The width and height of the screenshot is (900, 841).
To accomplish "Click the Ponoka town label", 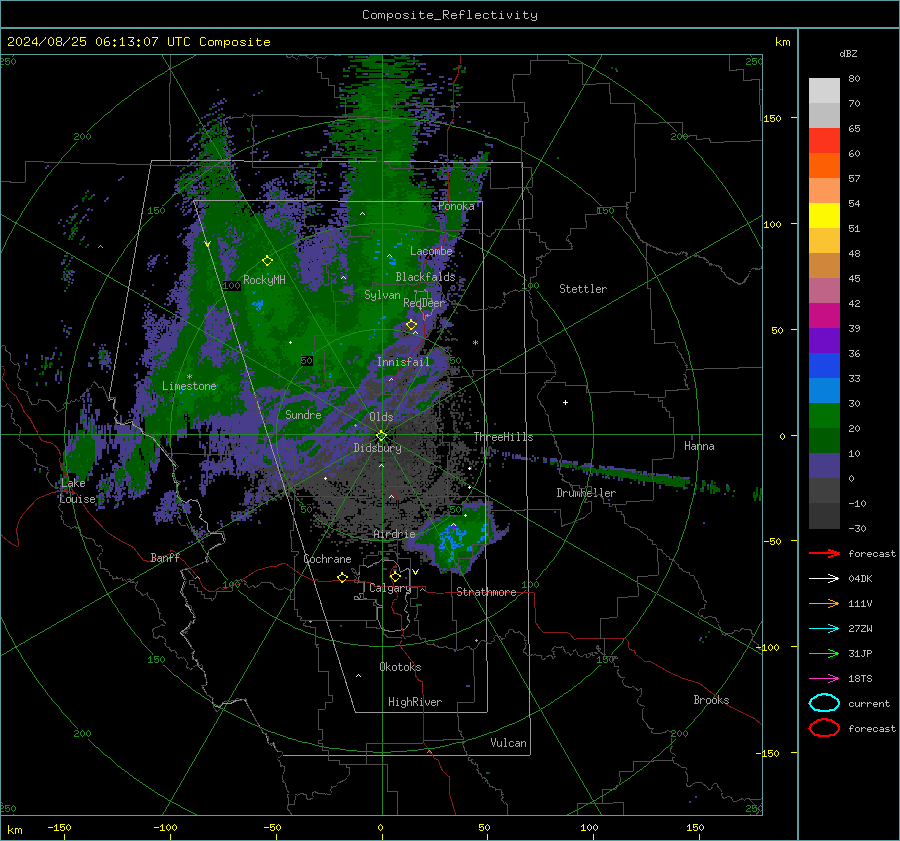I will [456, 206].
